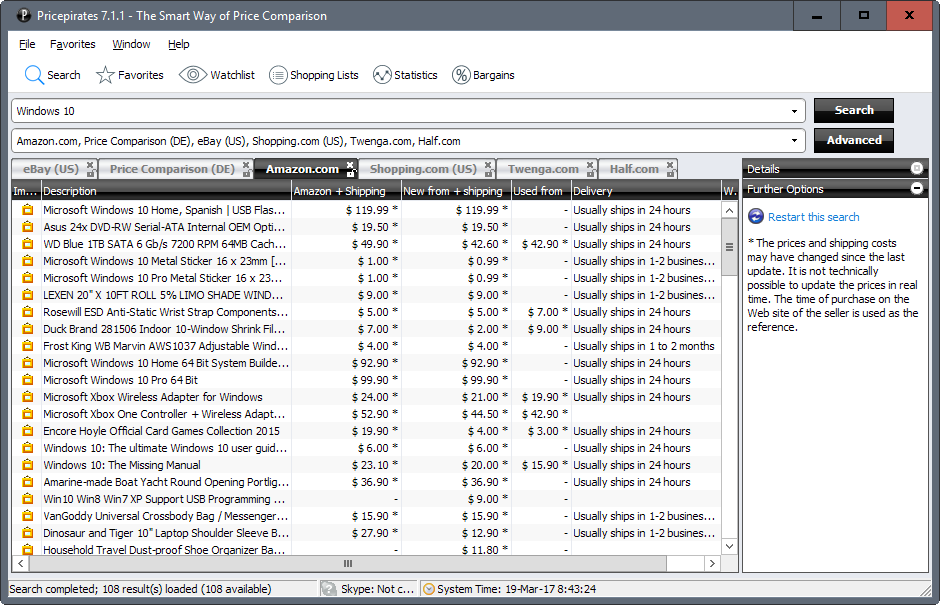
Task: Click the vertical scrollbar thumb
Action: tap(729, 247)
